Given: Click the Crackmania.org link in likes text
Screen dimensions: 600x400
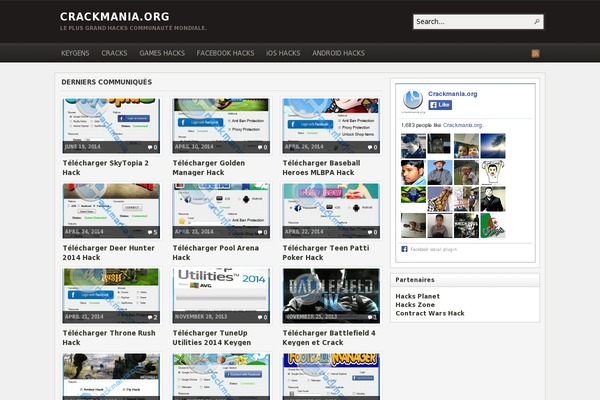Looking at the screenshot, I should pyautogui.click(x=463, y=125).
